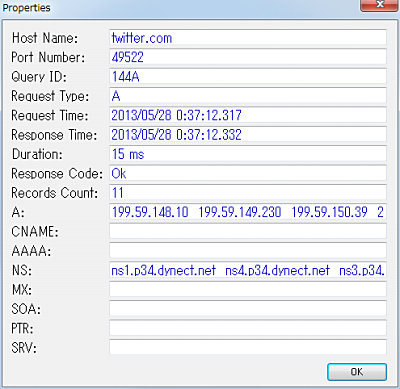Click the 'MX:' label
Screen dimensions: 400x389
pos(22,289)
